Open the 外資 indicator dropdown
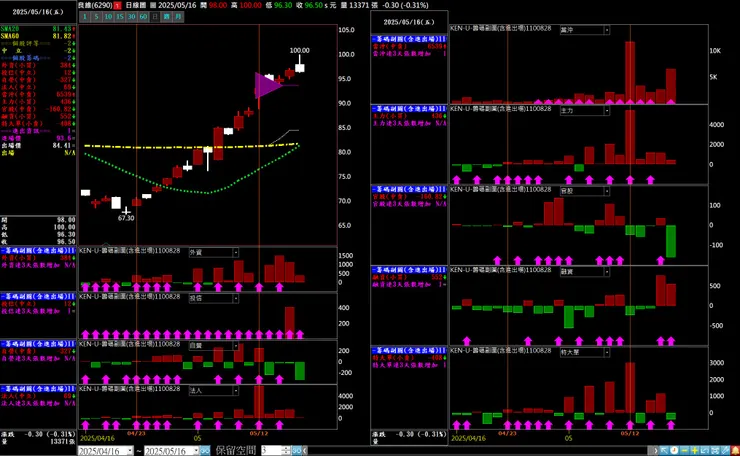 (235, 253)
